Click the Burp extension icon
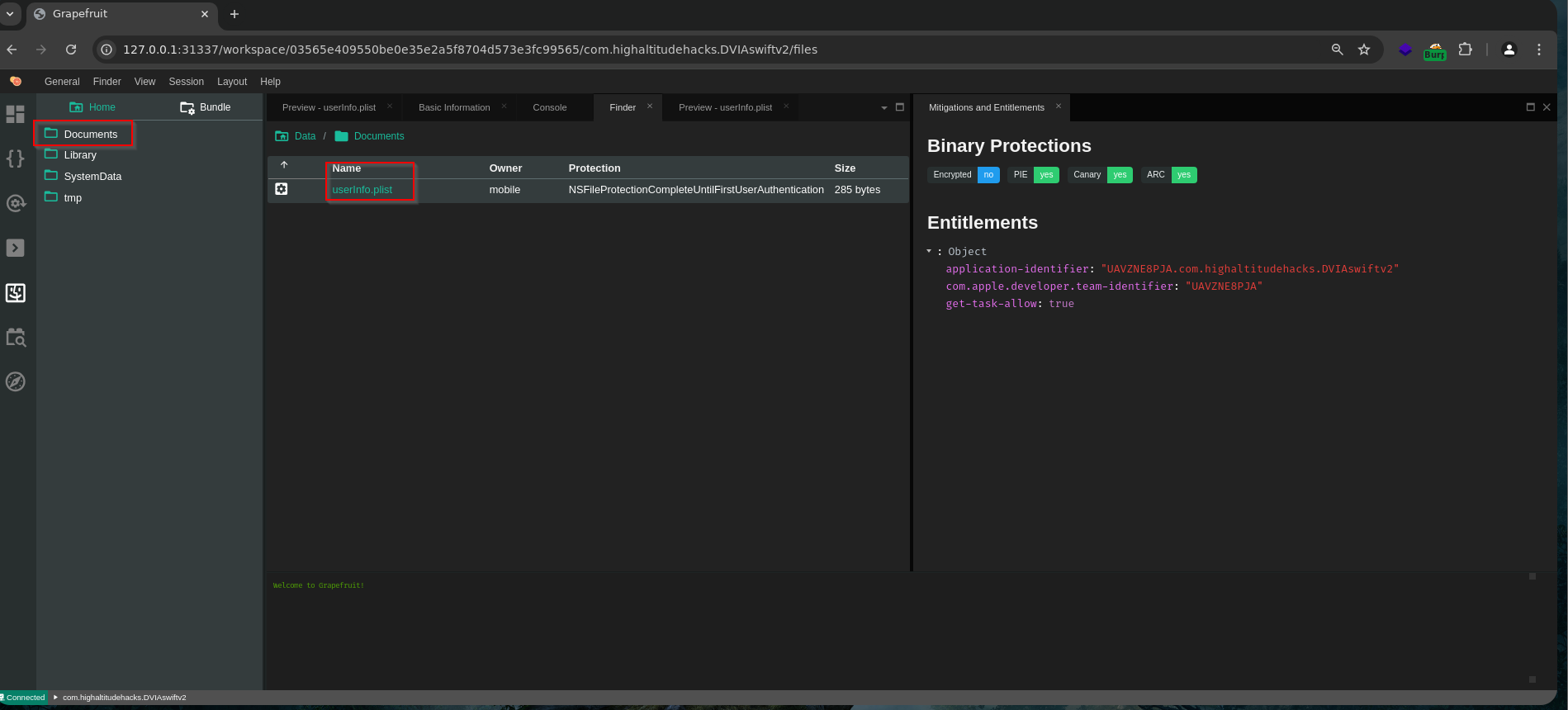1568x710 pixels. point(1435,50)
